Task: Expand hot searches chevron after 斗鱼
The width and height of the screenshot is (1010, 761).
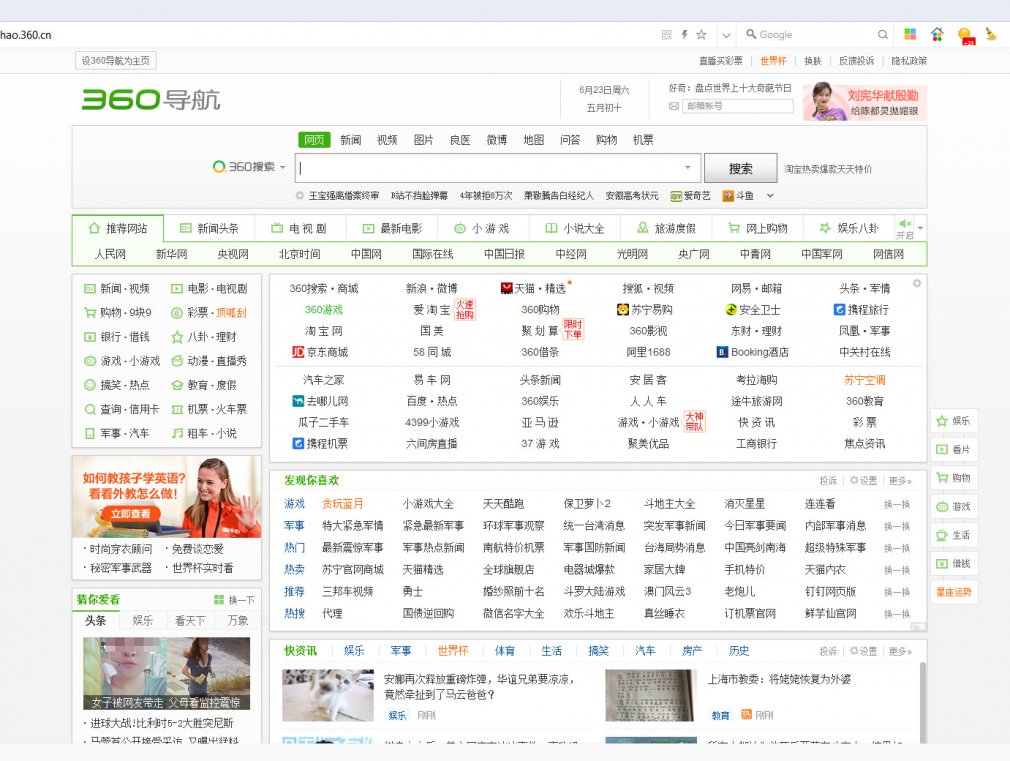Action: point(770,195)
